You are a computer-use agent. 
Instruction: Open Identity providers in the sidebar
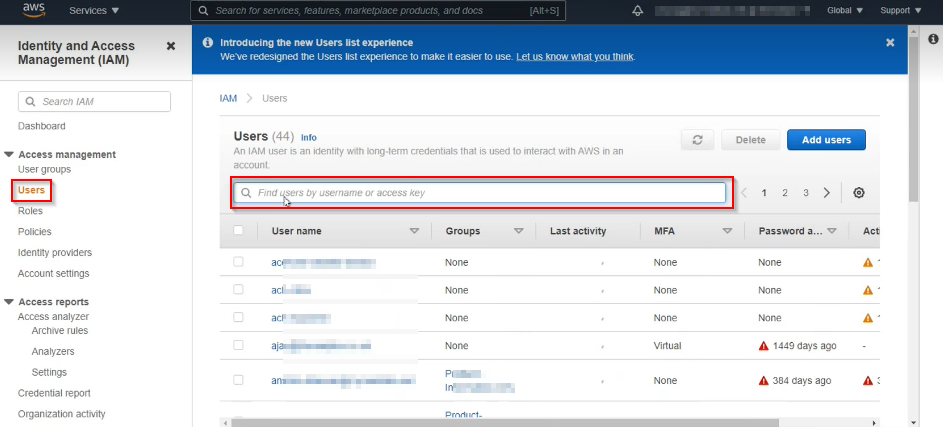(55, 253)
